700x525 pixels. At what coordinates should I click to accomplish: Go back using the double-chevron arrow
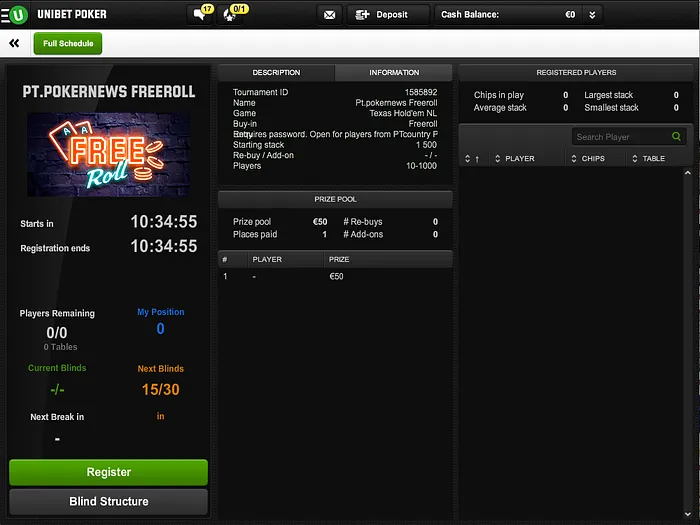click(x=14, y=43)
